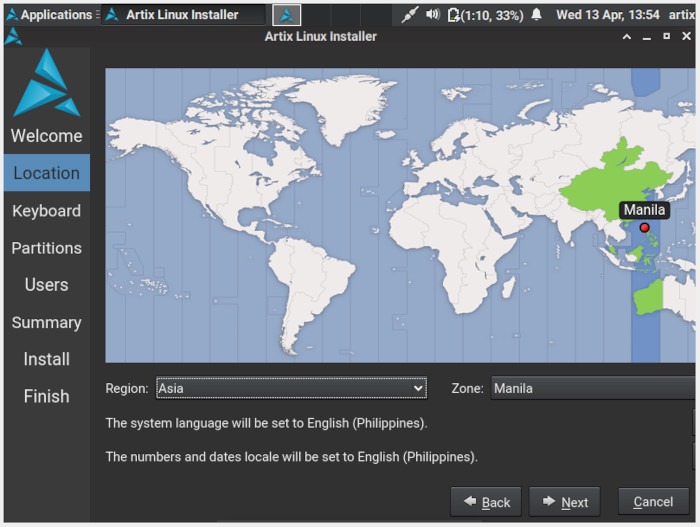Select the Install step

pyautogui.click(x=46, y=359)
